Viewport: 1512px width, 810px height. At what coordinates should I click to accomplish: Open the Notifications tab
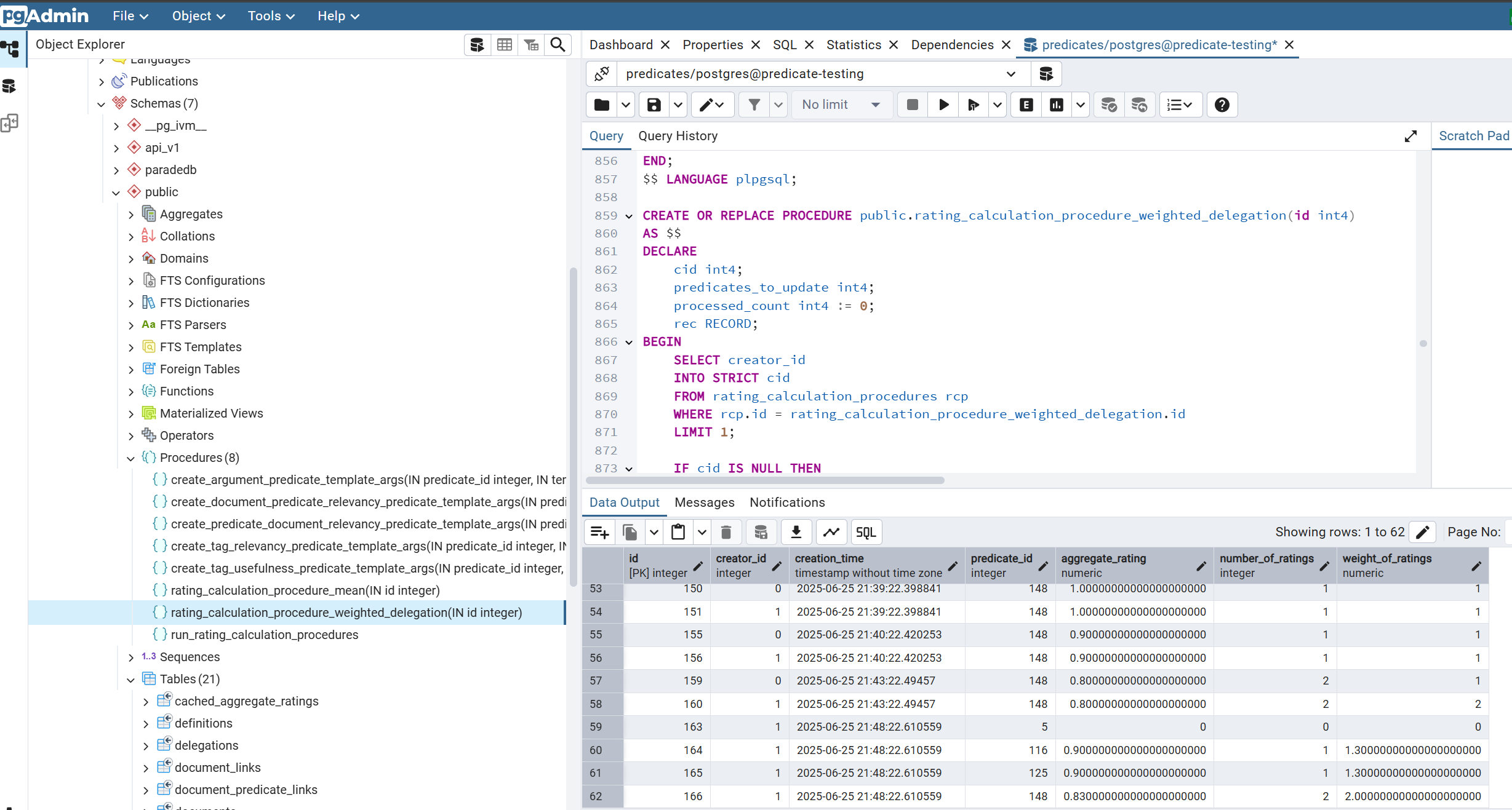[x=787, y=502]
